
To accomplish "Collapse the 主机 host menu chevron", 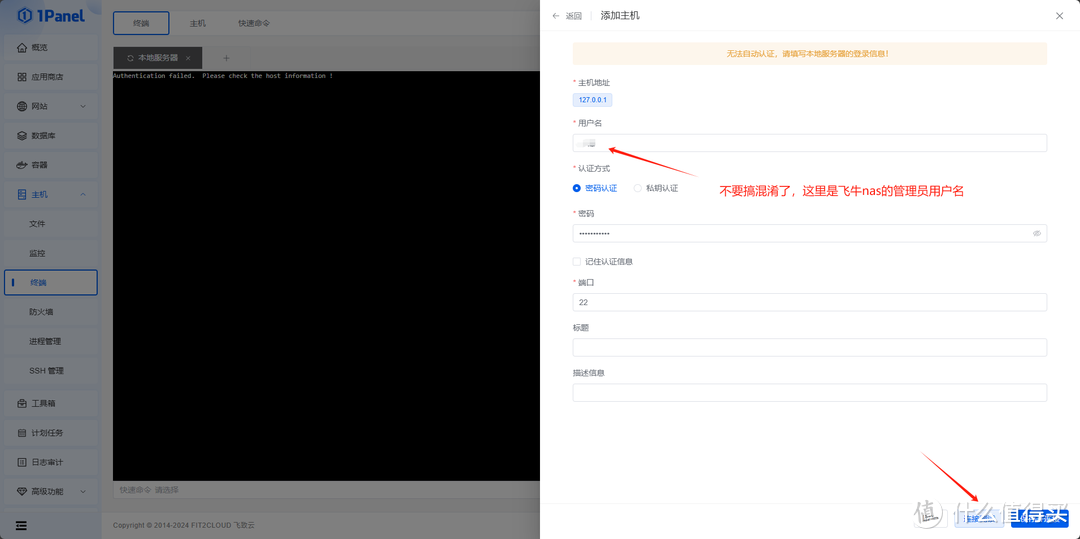I will (83, 194).
